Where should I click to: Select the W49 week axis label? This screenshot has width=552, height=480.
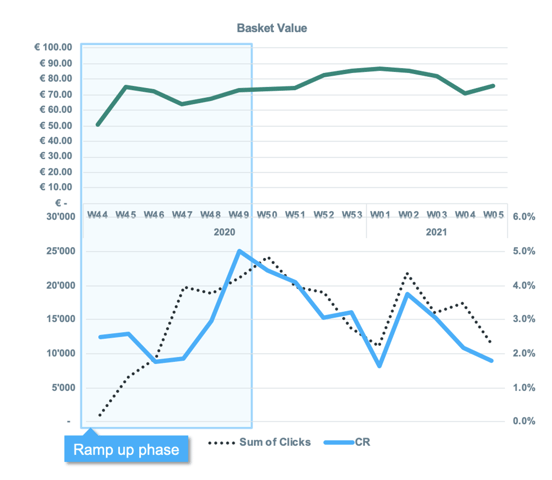tap(239, 214)
